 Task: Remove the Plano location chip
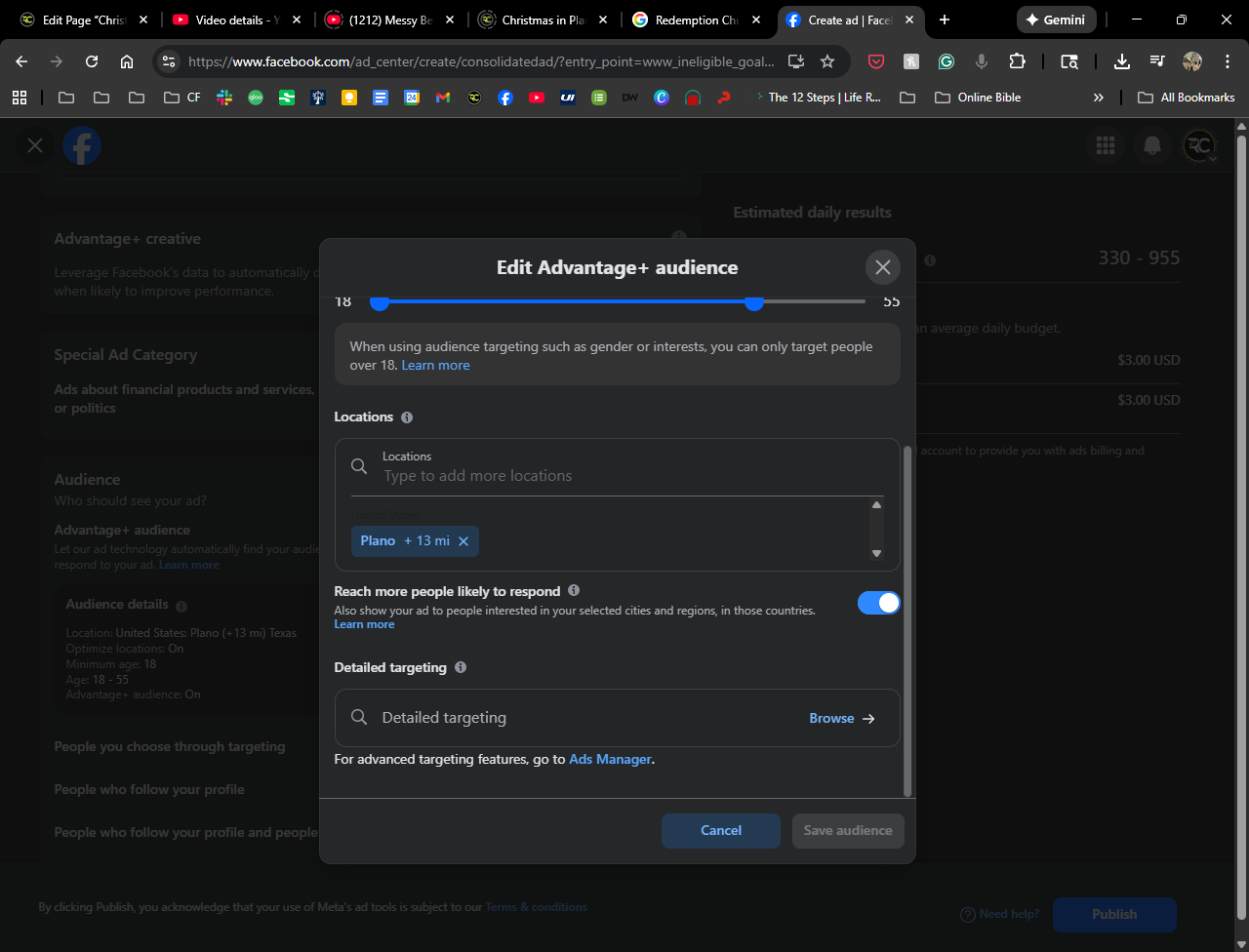pos(463,541)
